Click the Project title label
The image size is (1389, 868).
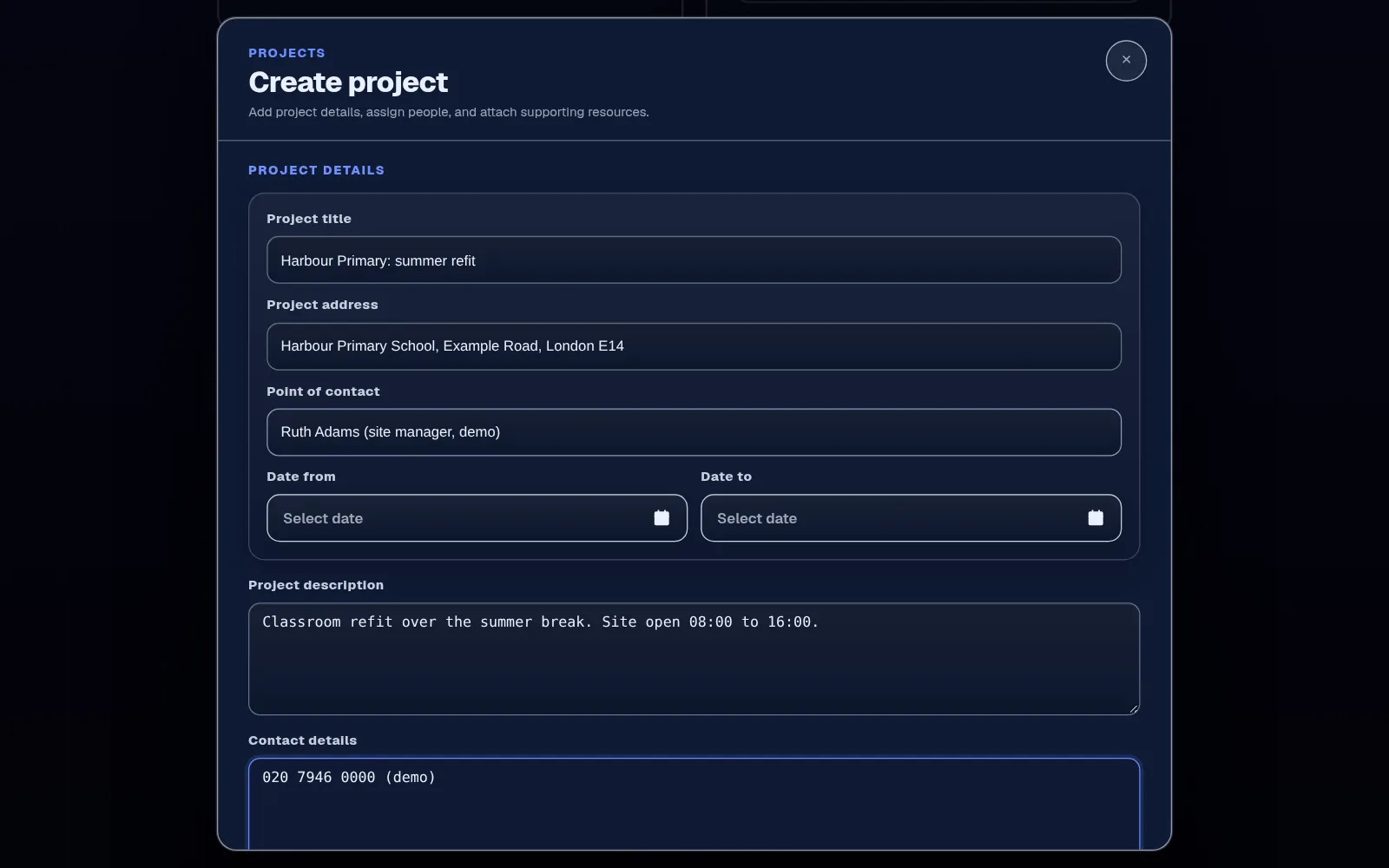coord(309,219)
